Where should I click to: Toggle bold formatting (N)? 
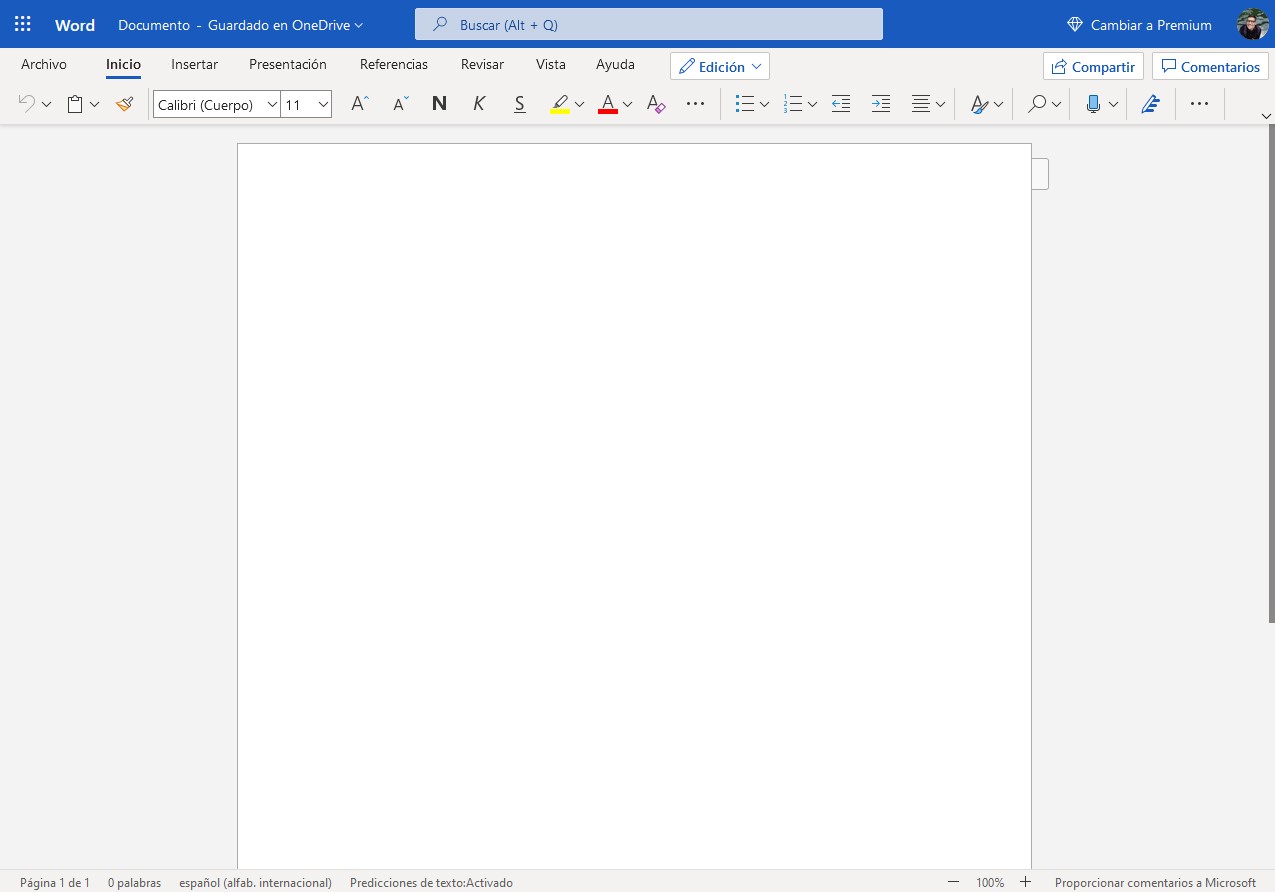439,104
